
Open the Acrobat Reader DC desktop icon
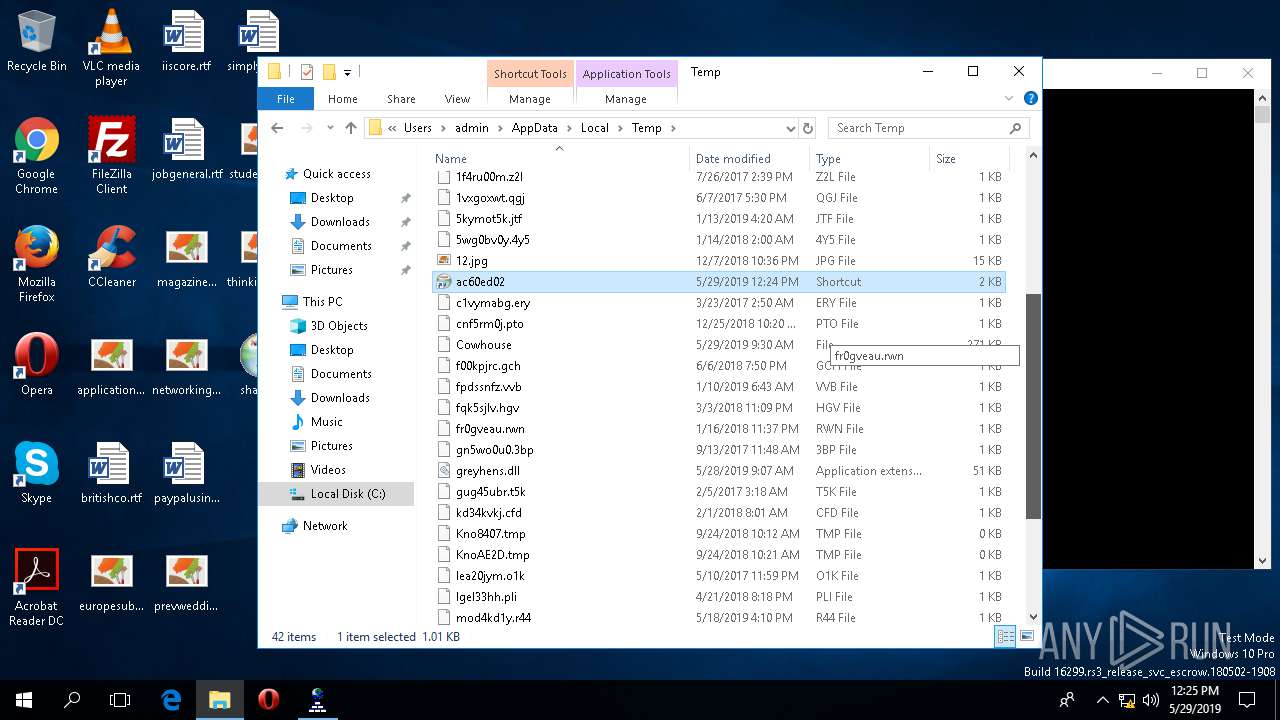click(x=36, y=588)
